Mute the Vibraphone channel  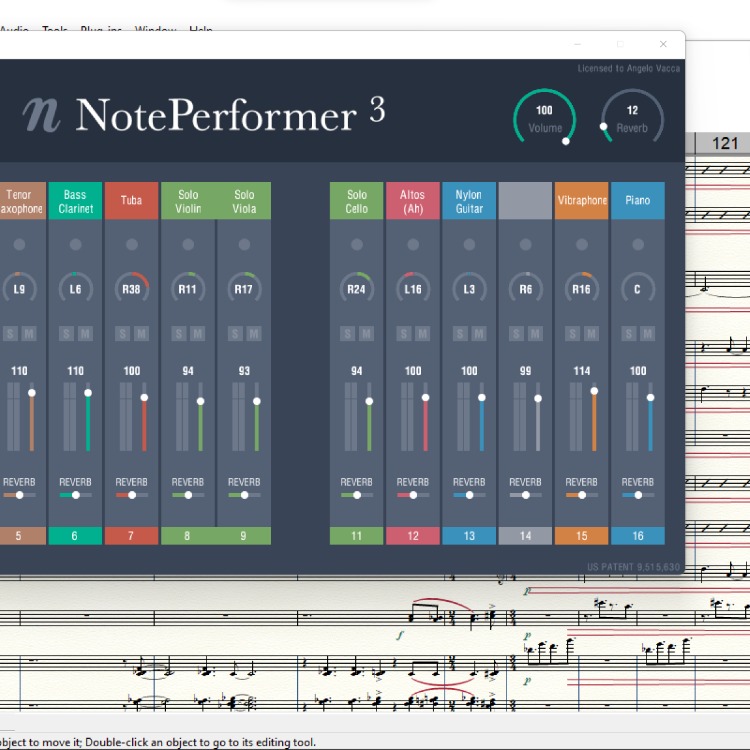click(591, 333)
